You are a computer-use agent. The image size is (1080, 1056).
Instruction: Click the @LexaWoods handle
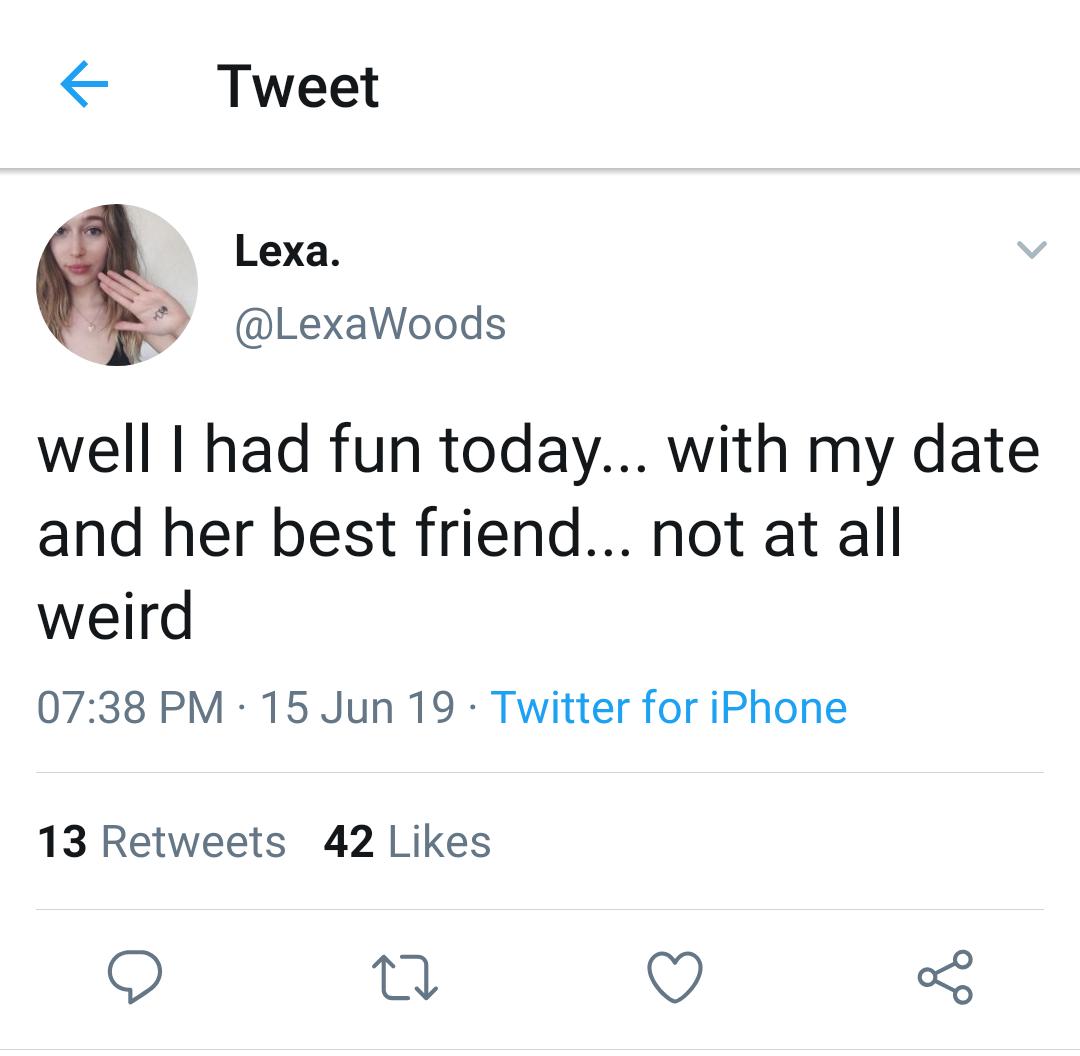click(371, 324)
